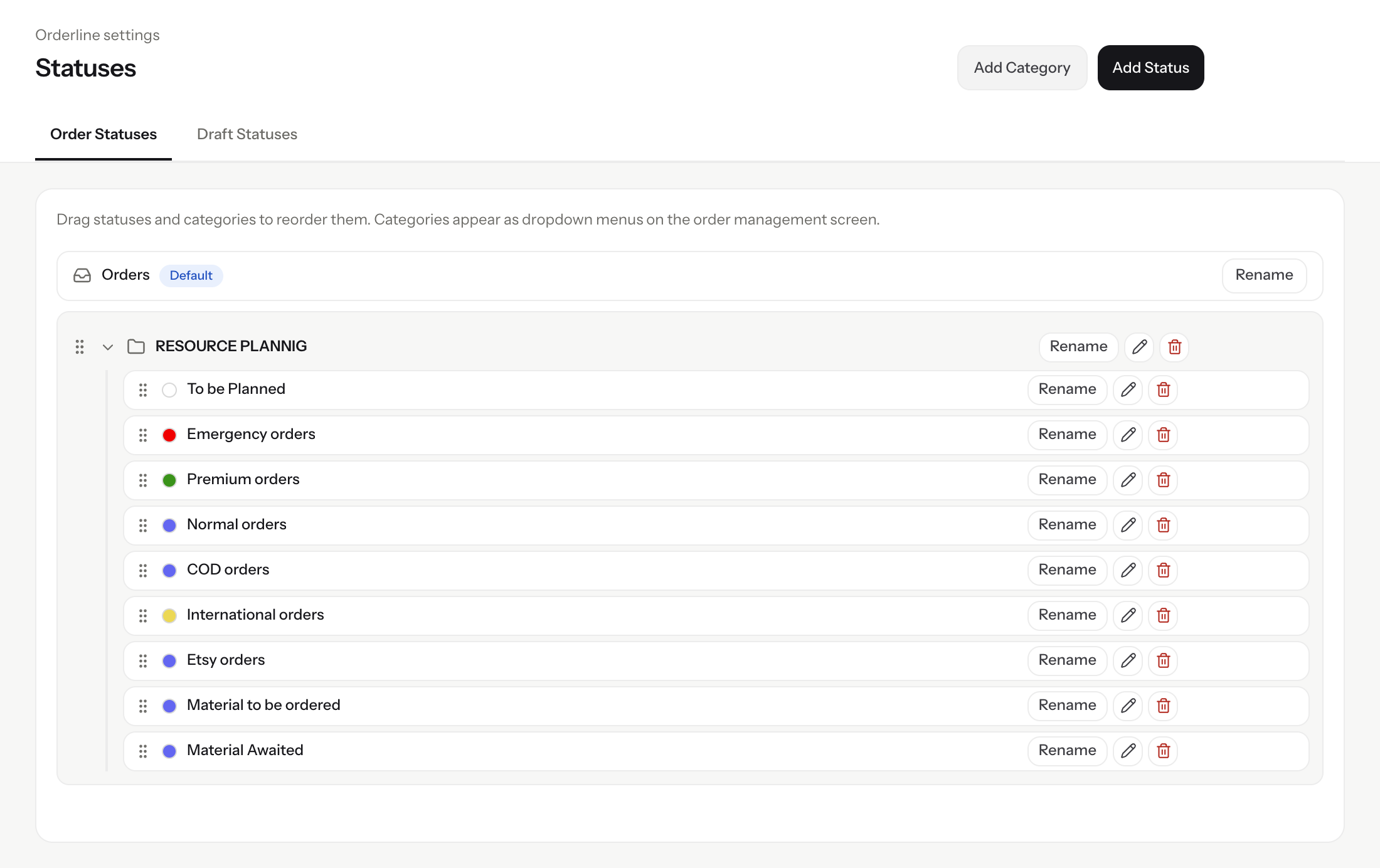The height and width of the screenshot is (868, 1380).
Task: Click the empty color circle of To be Planned
Action: tap(169, 390)
